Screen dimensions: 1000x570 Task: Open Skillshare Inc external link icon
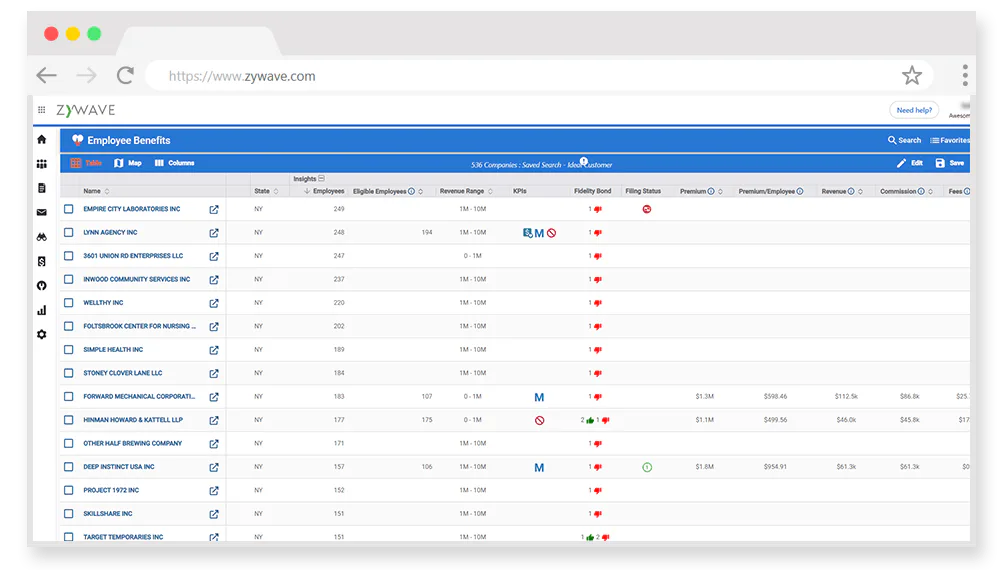[x=214, y=514]
